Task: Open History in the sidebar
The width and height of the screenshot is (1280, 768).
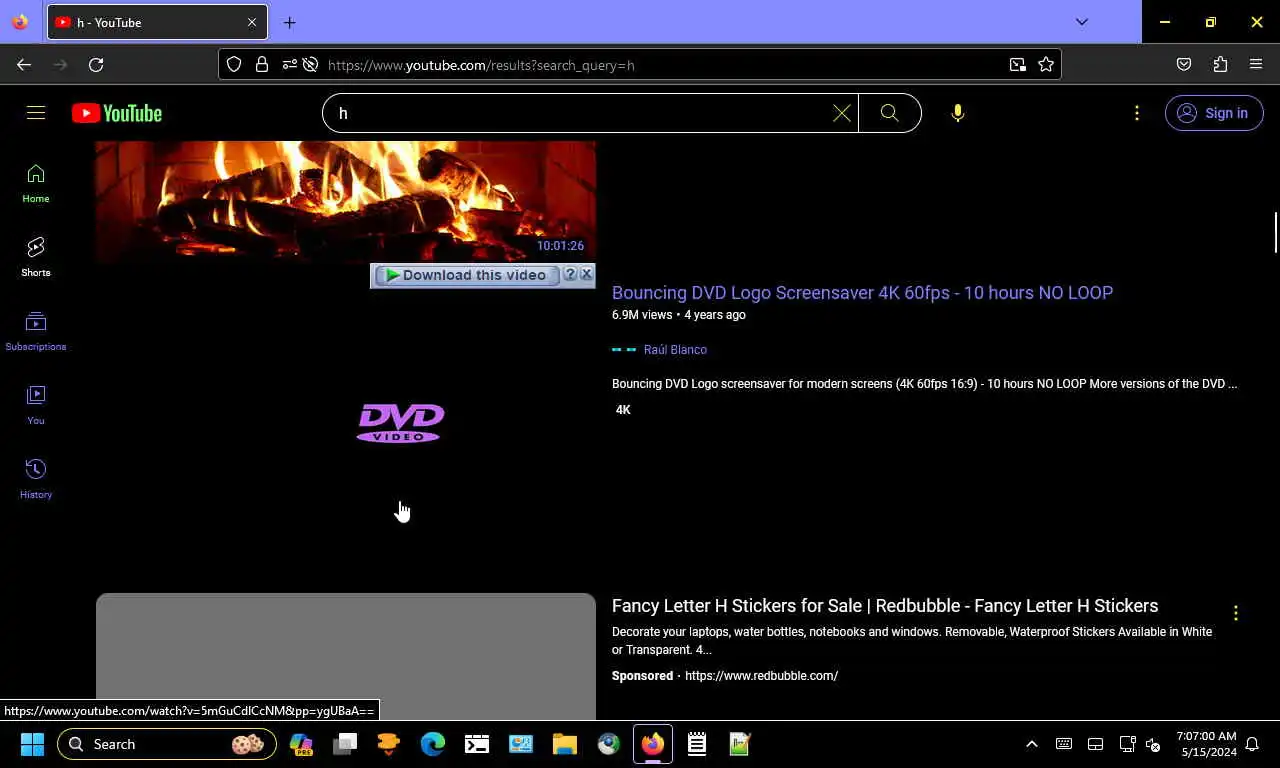Action: click(36, 479)
